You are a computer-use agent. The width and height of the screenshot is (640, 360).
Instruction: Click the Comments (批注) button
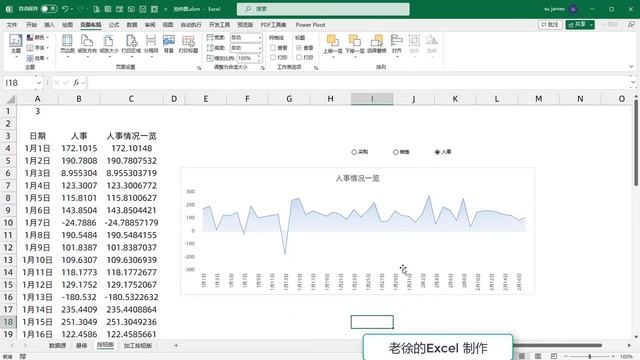pos(550,25)
